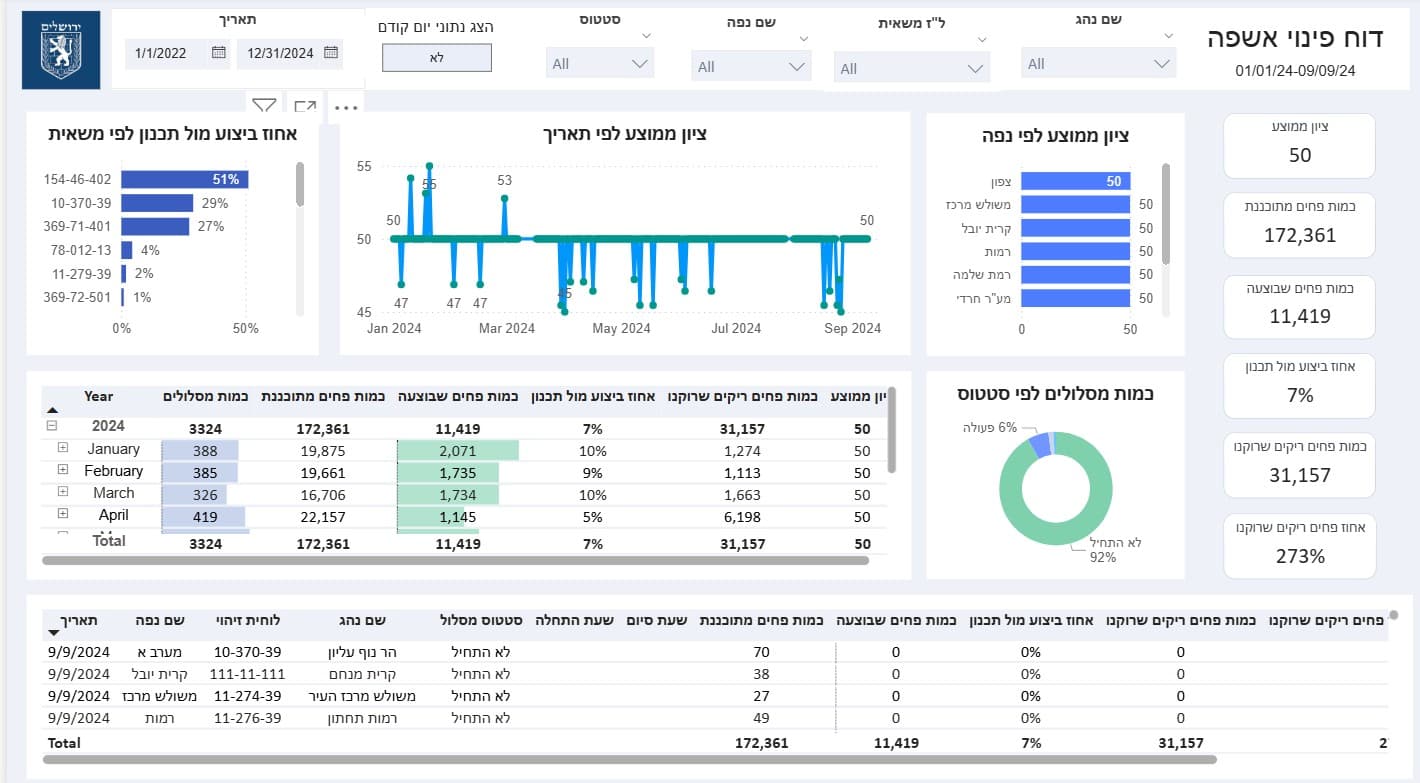Open the More options ellipsis menu
1420x783 pixels.
click(x=346, y=106)
